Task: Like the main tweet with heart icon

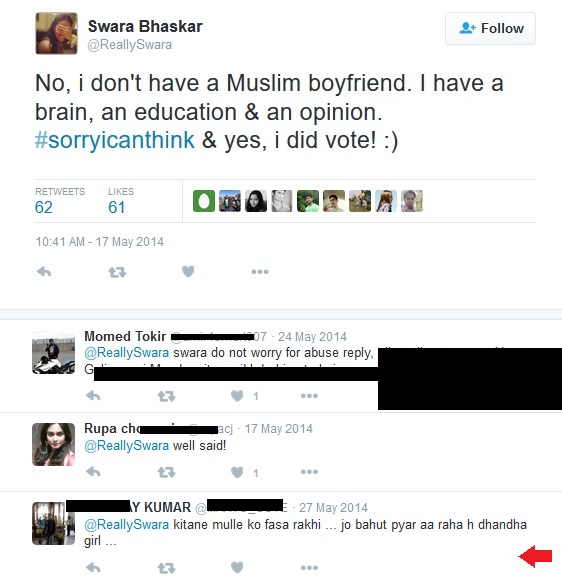Action: coord(188,272)
